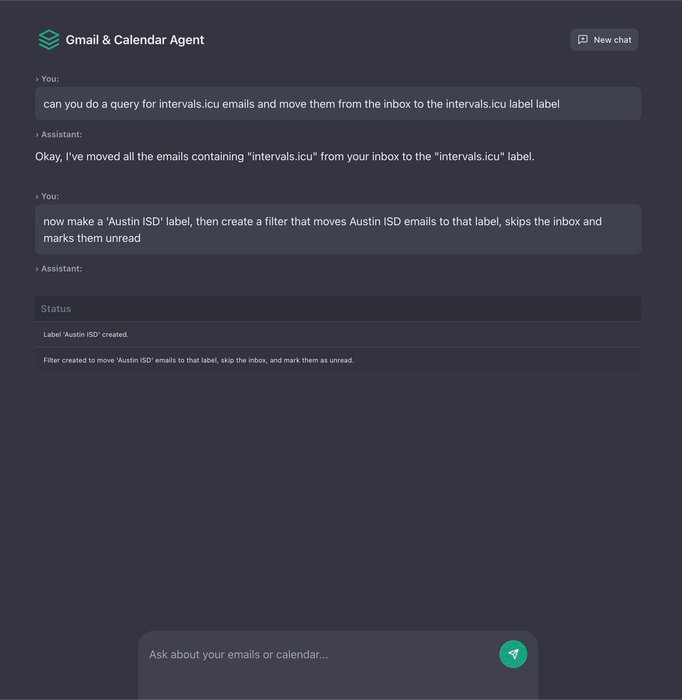Image resolution: width=682 pixels, height=700 pixels.
Task: Collapse the second You: message chevron
Action: pyautogui.click(x=37, y=196)
